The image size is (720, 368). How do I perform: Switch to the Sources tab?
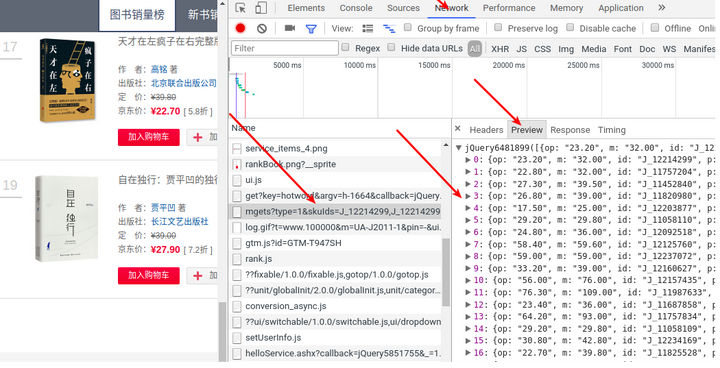403,8
